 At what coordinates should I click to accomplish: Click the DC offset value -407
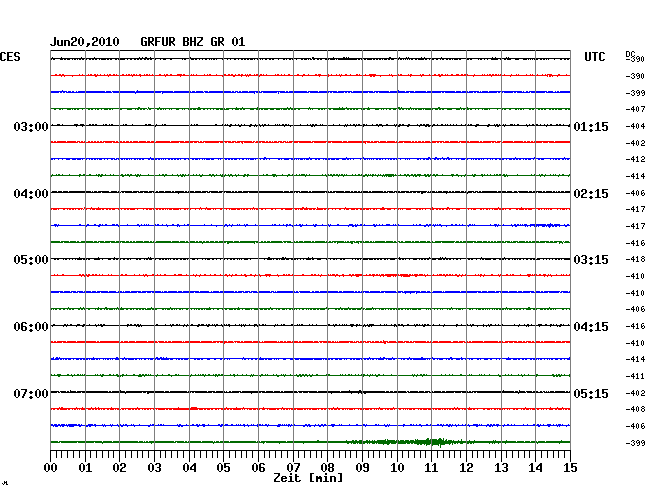(635, 109)
